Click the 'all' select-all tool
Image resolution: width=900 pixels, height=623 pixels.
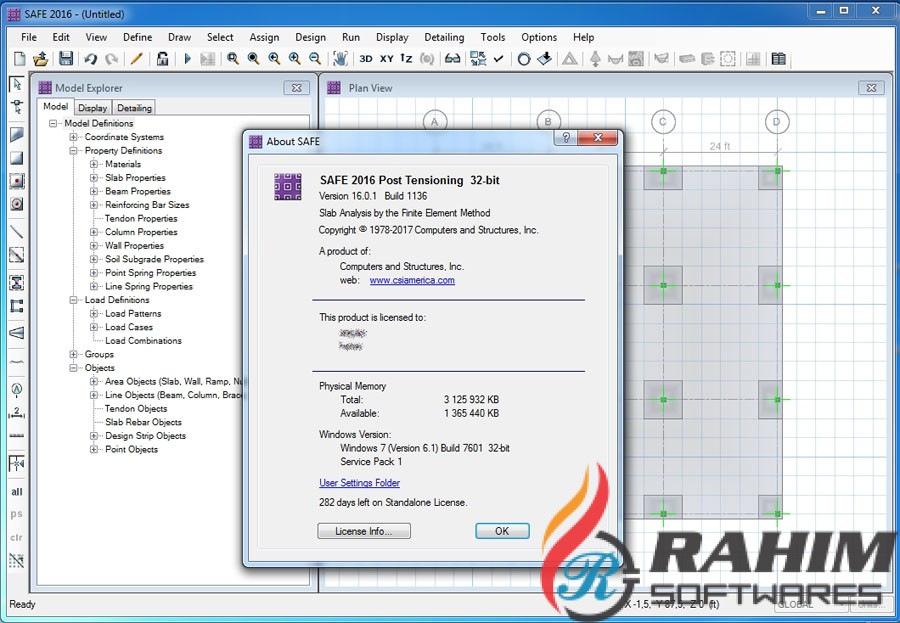[17, 492]
